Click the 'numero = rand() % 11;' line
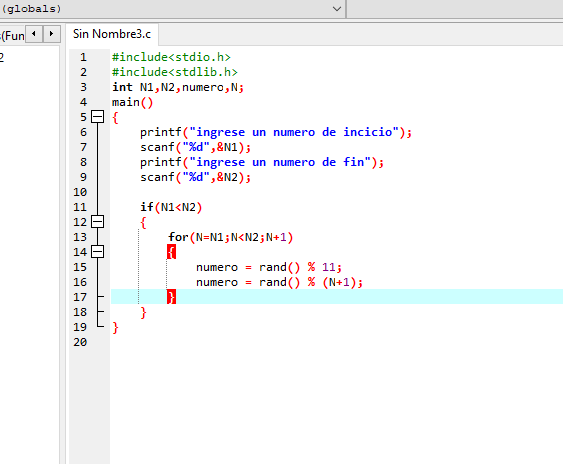Viewport: 563px width, 464px height. [269, 267]
